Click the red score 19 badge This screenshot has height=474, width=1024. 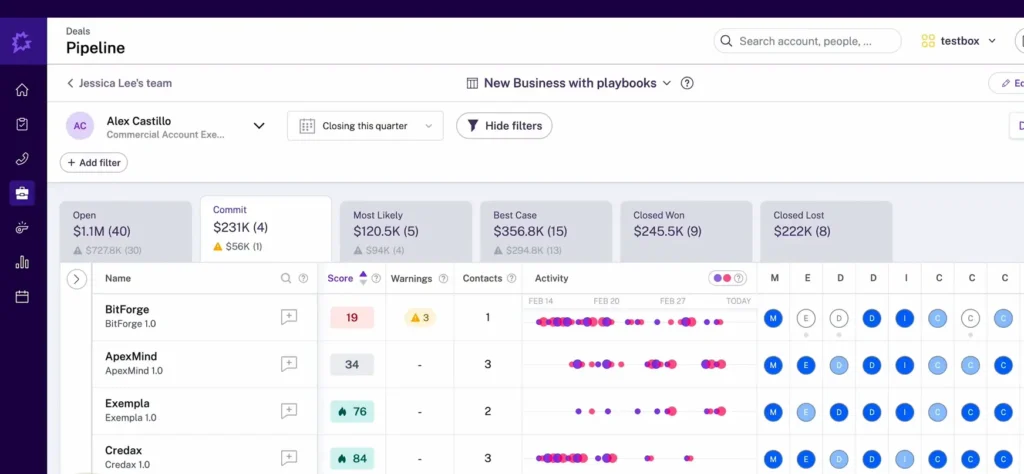[x=352, y=318]
